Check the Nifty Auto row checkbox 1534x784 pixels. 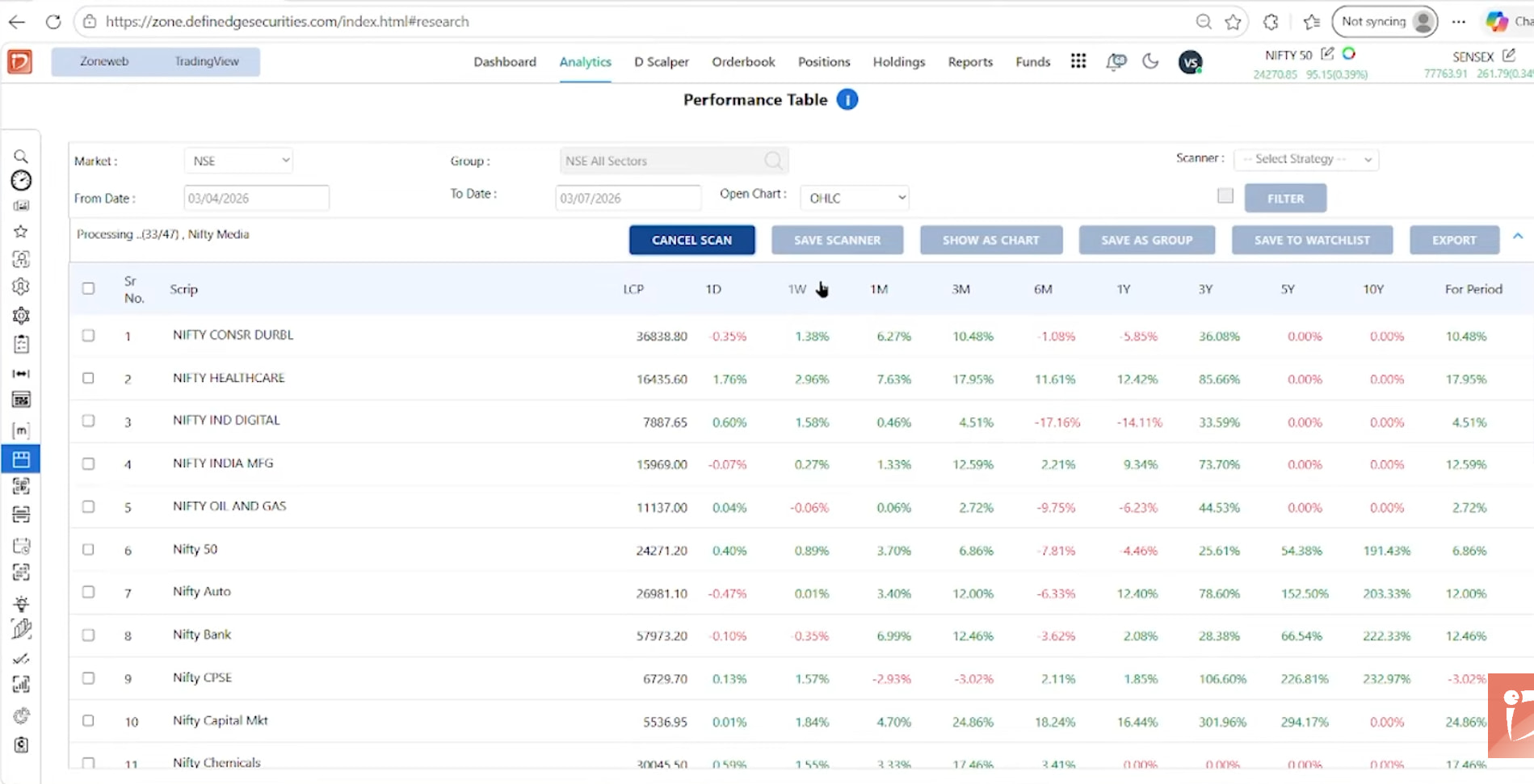(88, 592)
